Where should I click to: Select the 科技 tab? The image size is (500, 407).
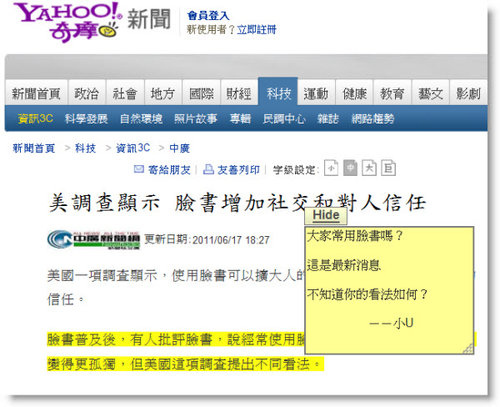278,93
